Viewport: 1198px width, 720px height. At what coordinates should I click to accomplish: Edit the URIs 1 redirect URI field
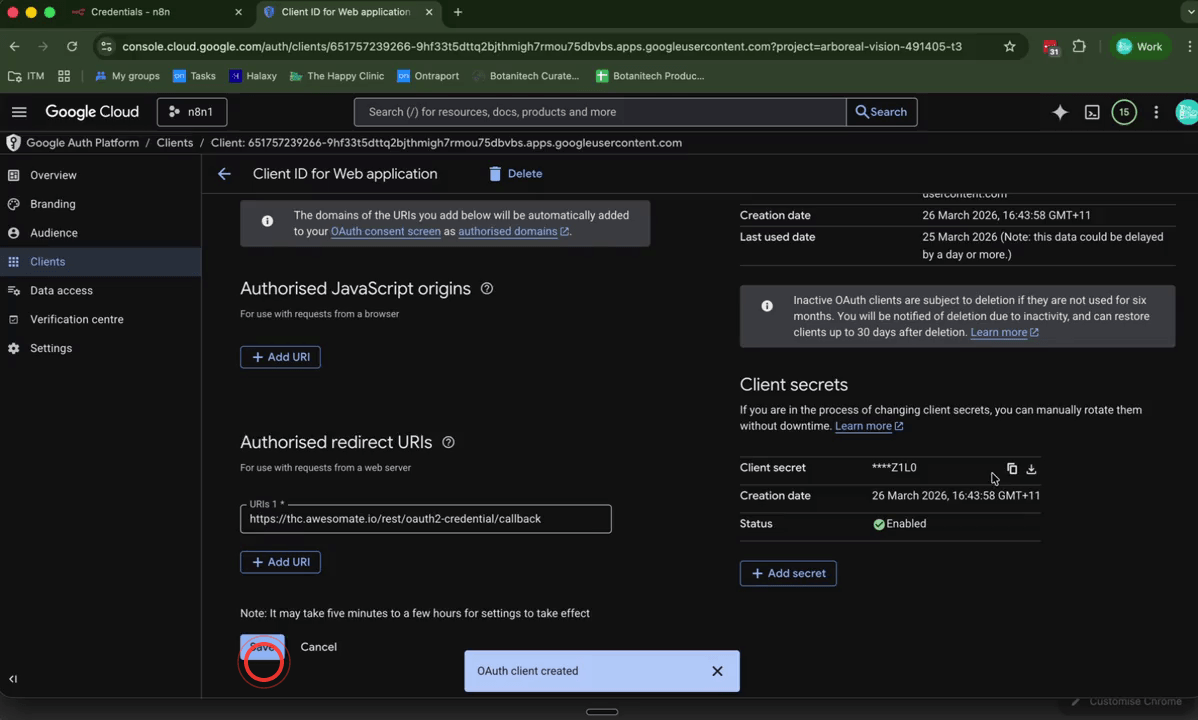pyautogui.click(x=426, y=519)
